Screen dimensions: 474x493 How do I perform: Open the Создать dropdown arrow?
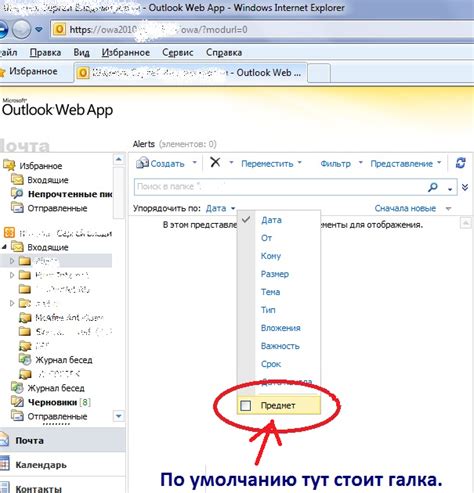pyautogui.click(x=195, y=163)
